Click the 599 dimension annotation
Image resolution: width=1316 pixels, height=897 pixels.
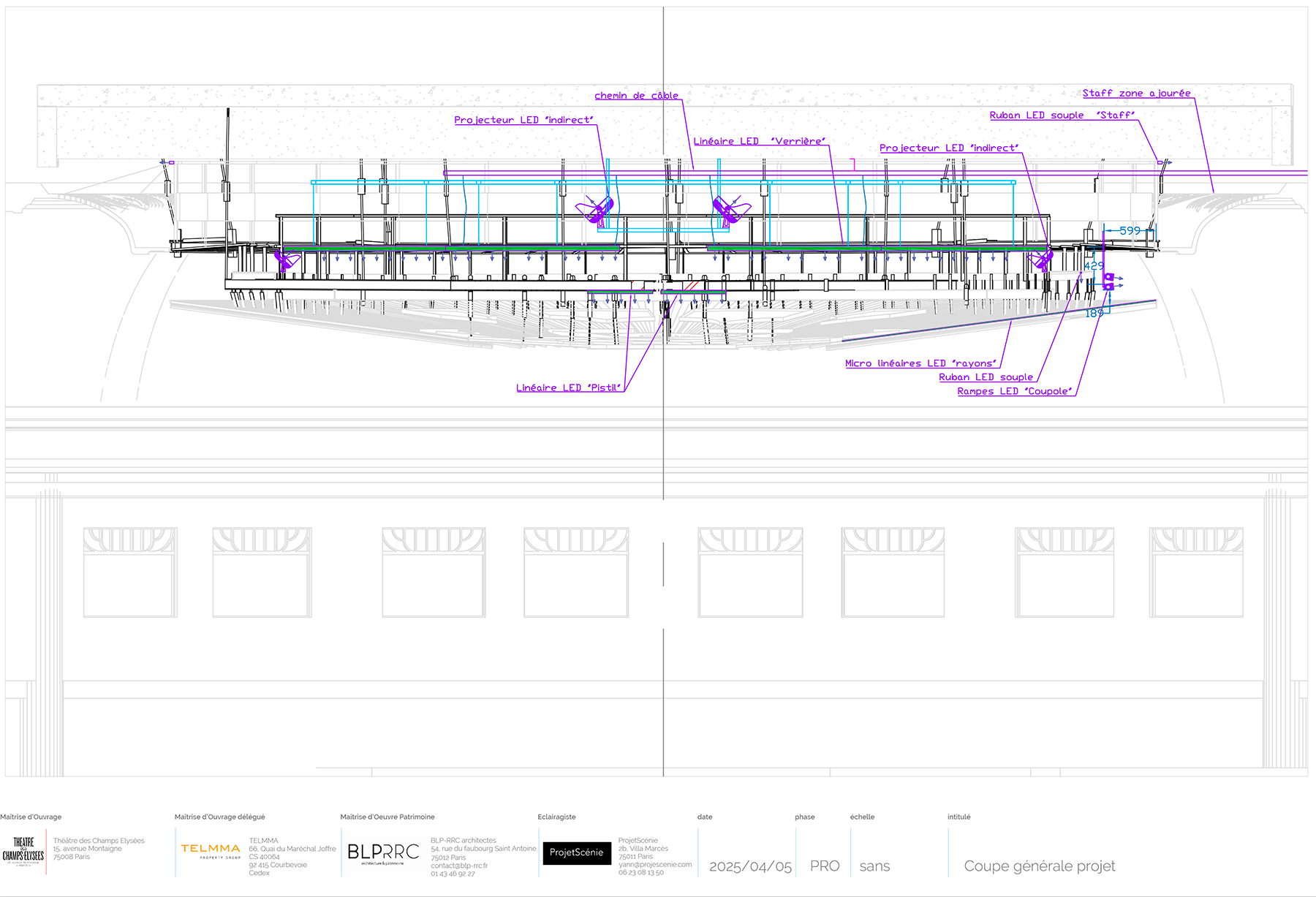1130,231
